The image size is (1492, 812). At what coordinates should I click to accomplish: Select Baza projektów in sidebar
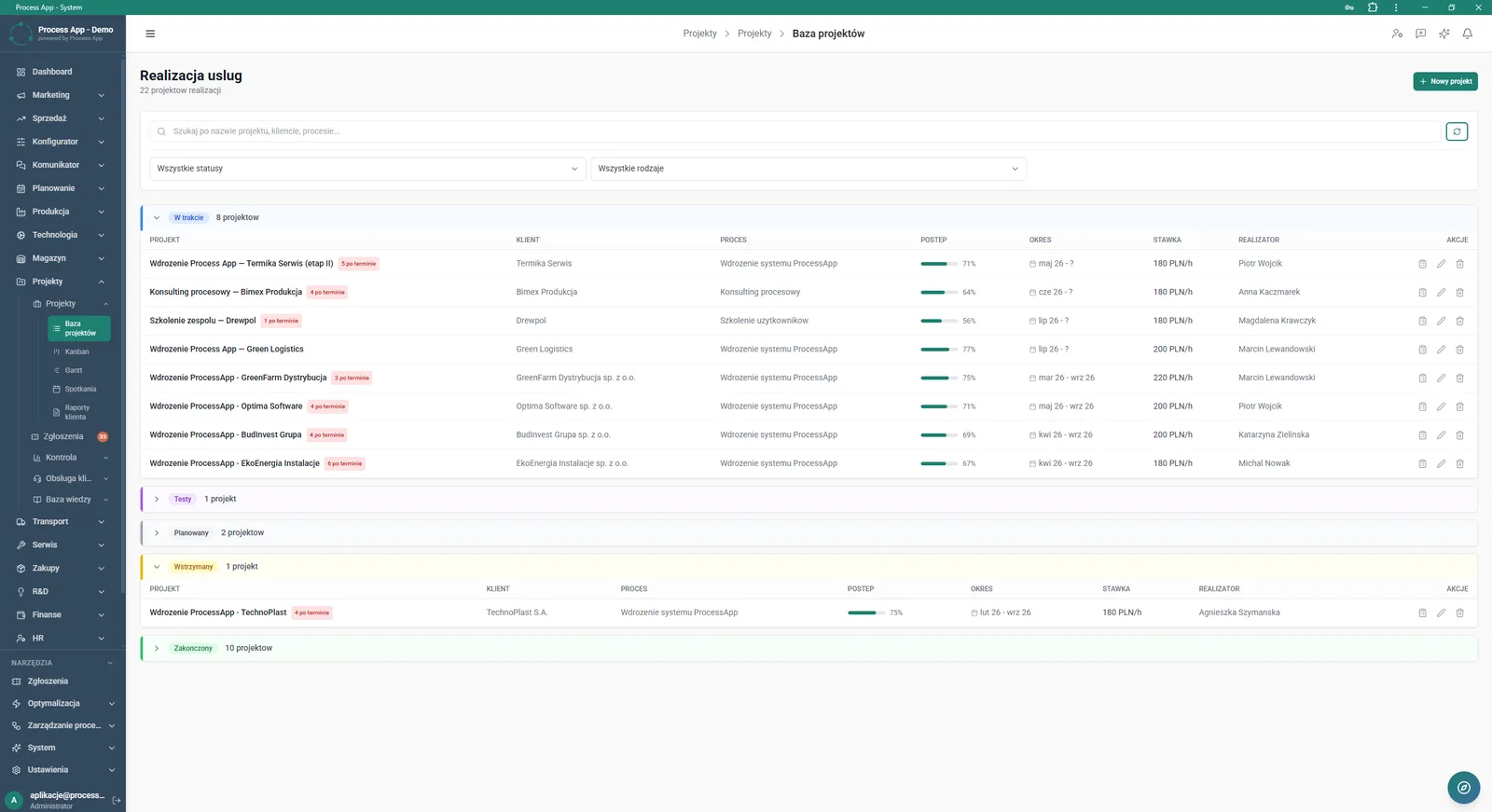pos(79,328)
